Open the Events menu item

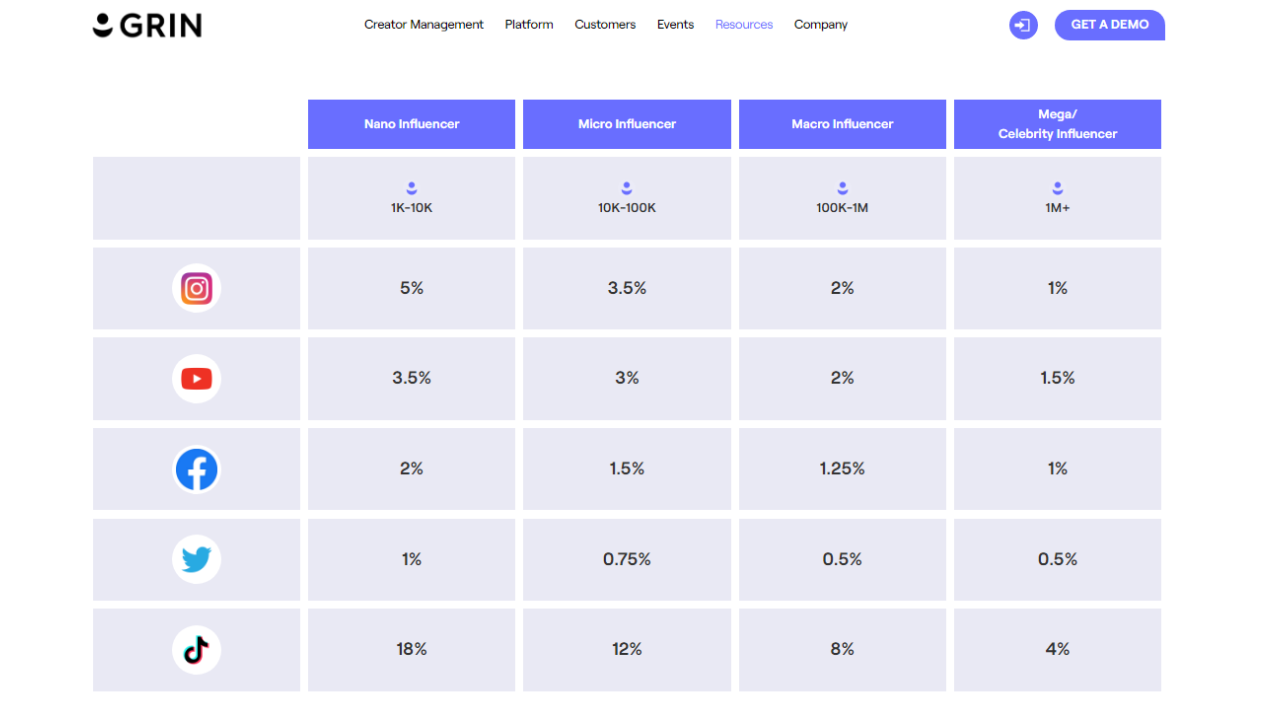pyautogui.click(x=675, y=25)
